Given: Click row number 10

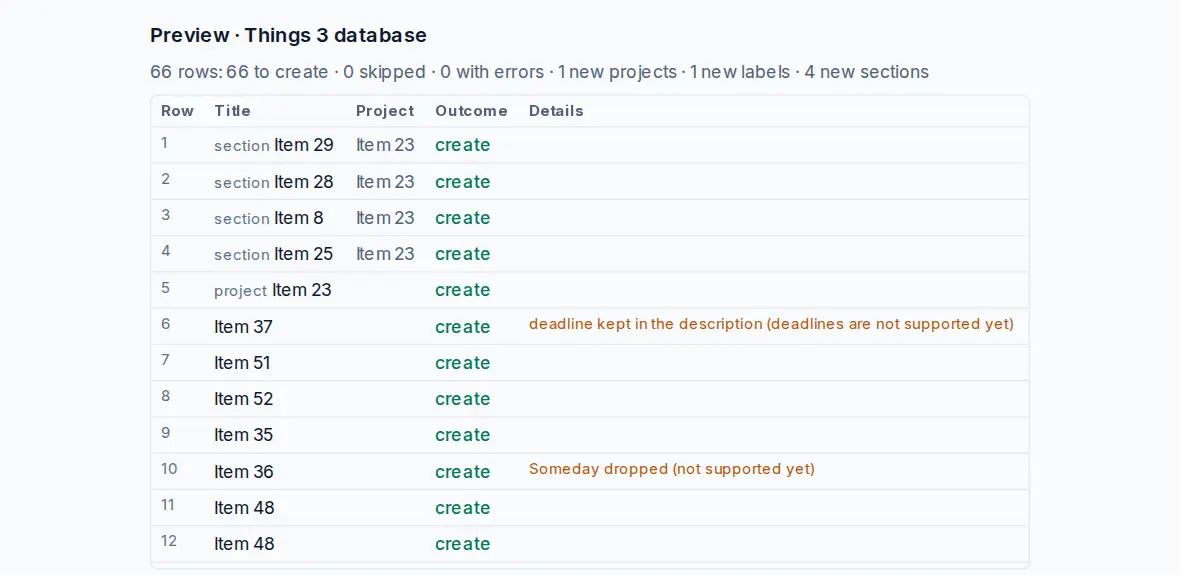Looking at the screenshot, I should click(x=169, y=469).
